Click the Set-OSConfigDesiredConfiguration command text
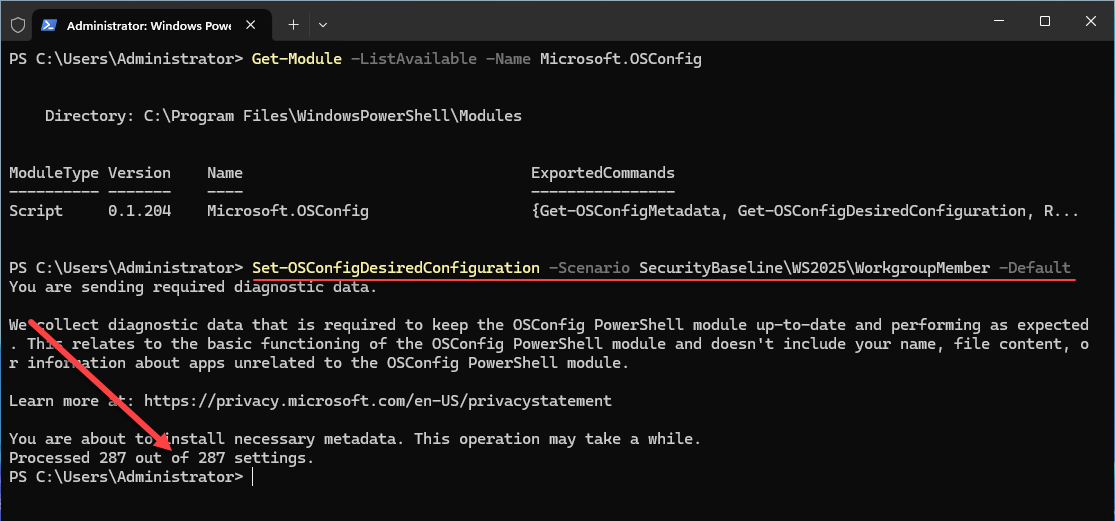The image size is (1115, 521). (x=395, y=268)
